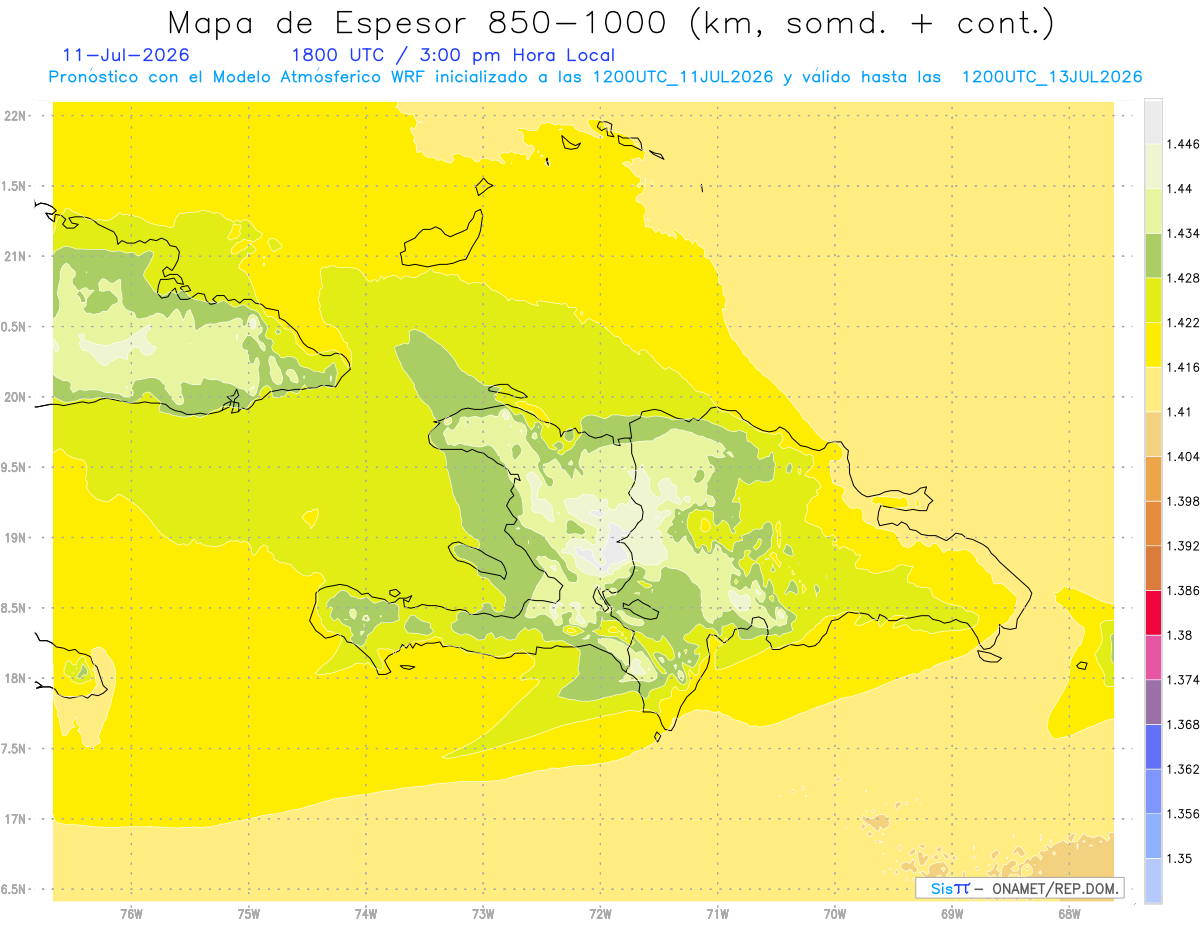Click the legend value "1.368"

(1183, 724)
